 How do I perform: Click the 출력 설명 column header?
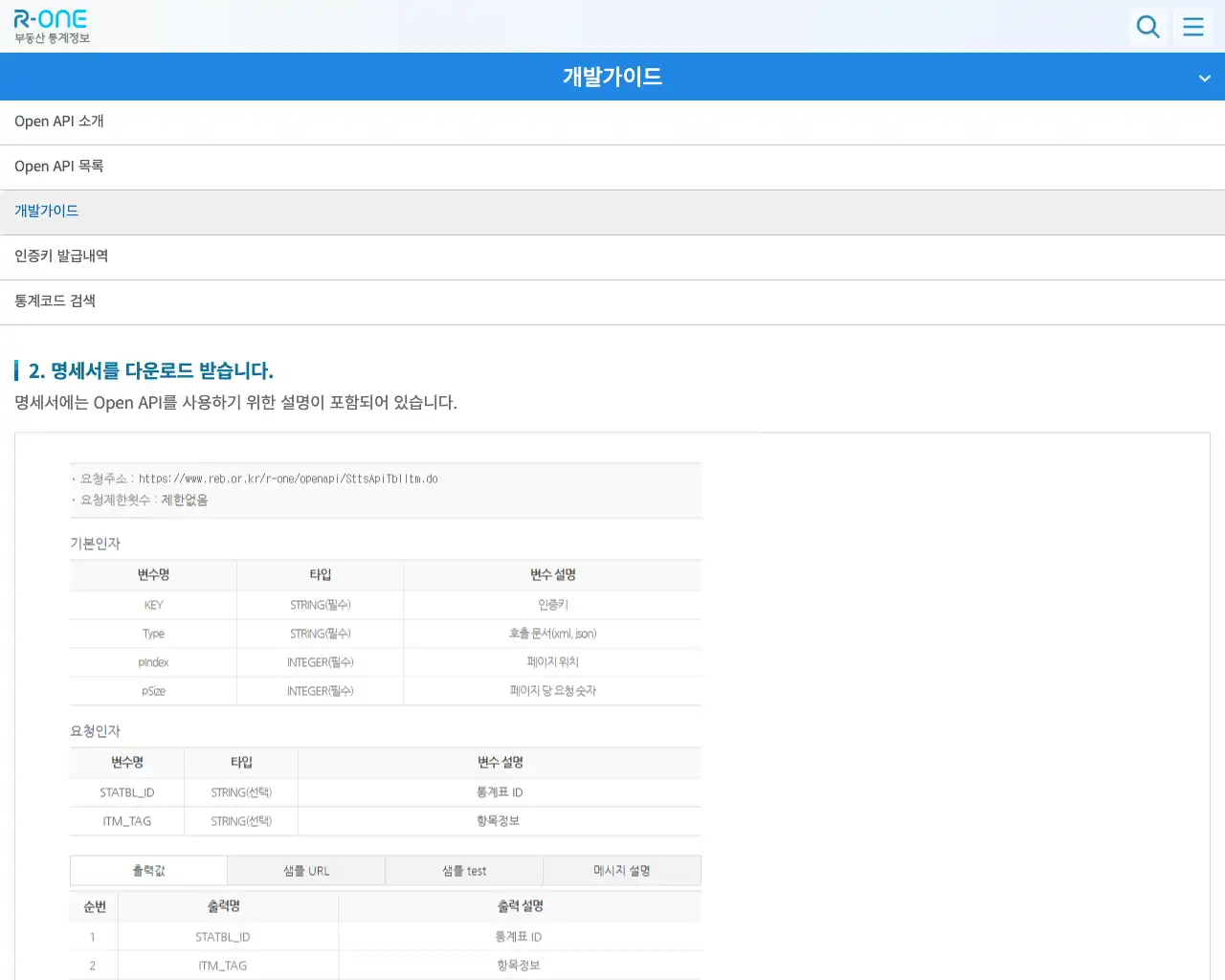(520, 906)
